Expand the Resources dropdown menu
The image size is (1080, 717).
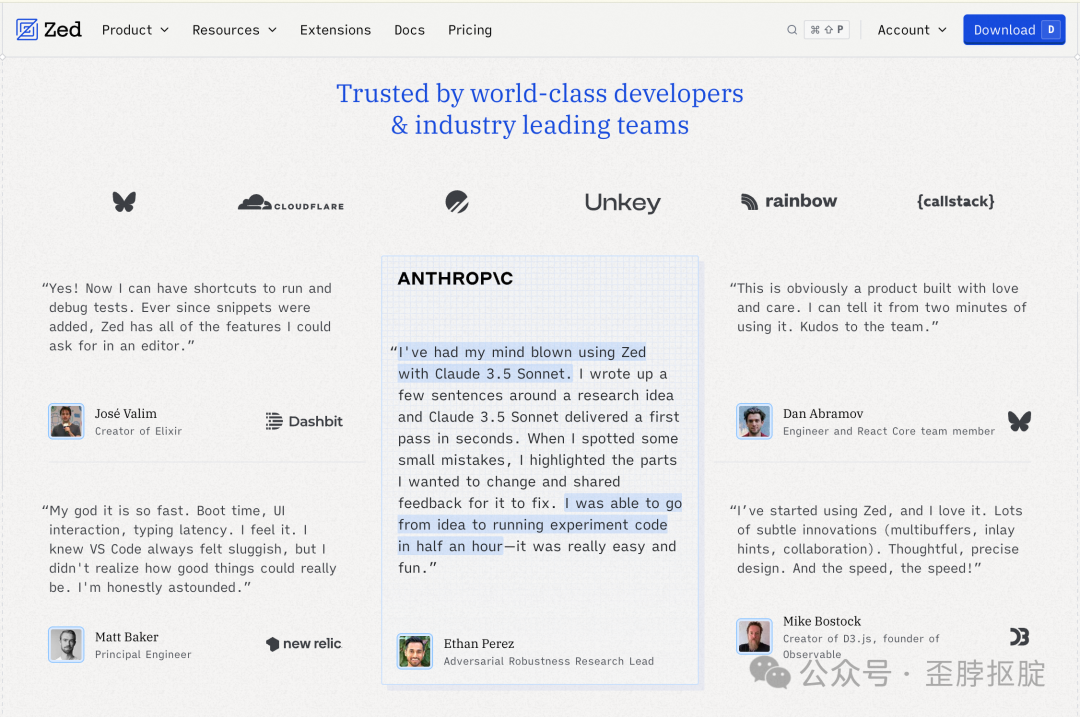[234, 30]
